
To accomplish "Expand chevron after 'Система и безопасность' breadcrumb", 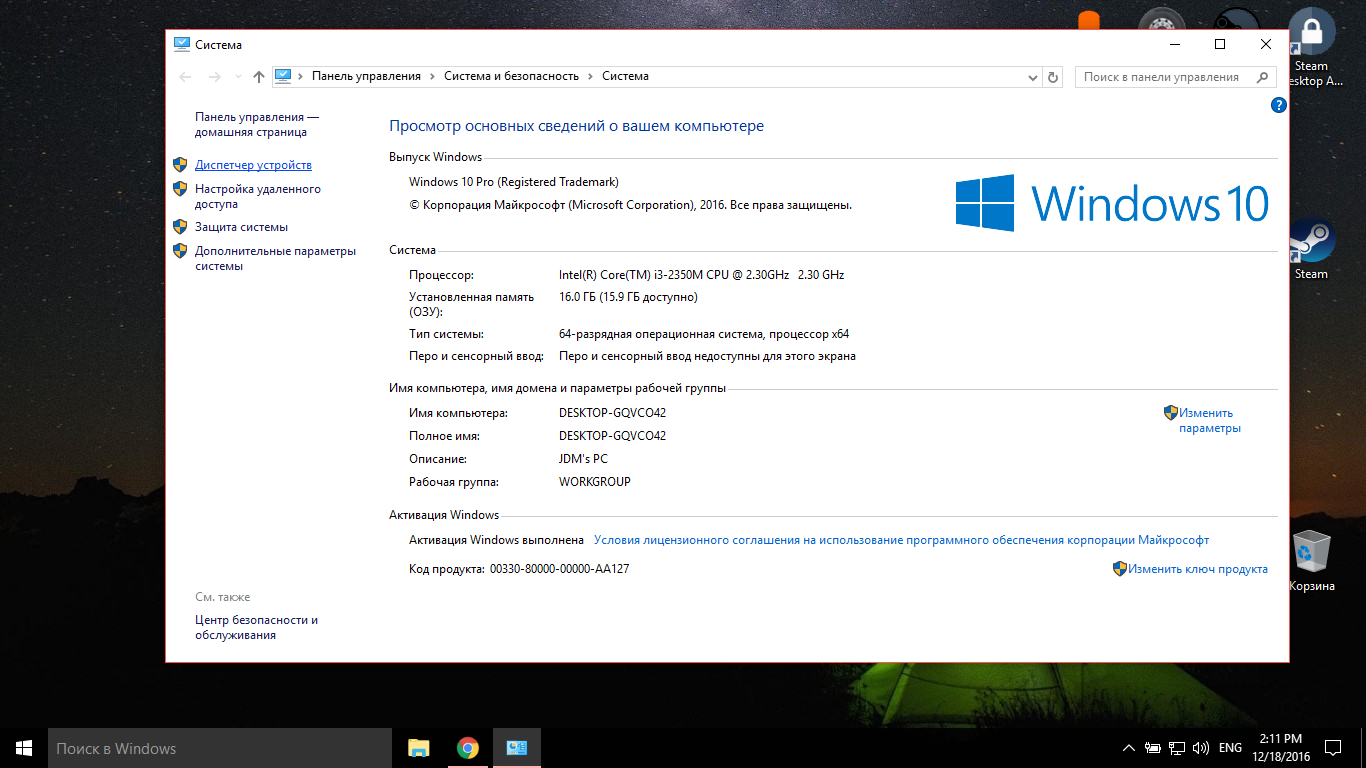I will click(590, 76).
